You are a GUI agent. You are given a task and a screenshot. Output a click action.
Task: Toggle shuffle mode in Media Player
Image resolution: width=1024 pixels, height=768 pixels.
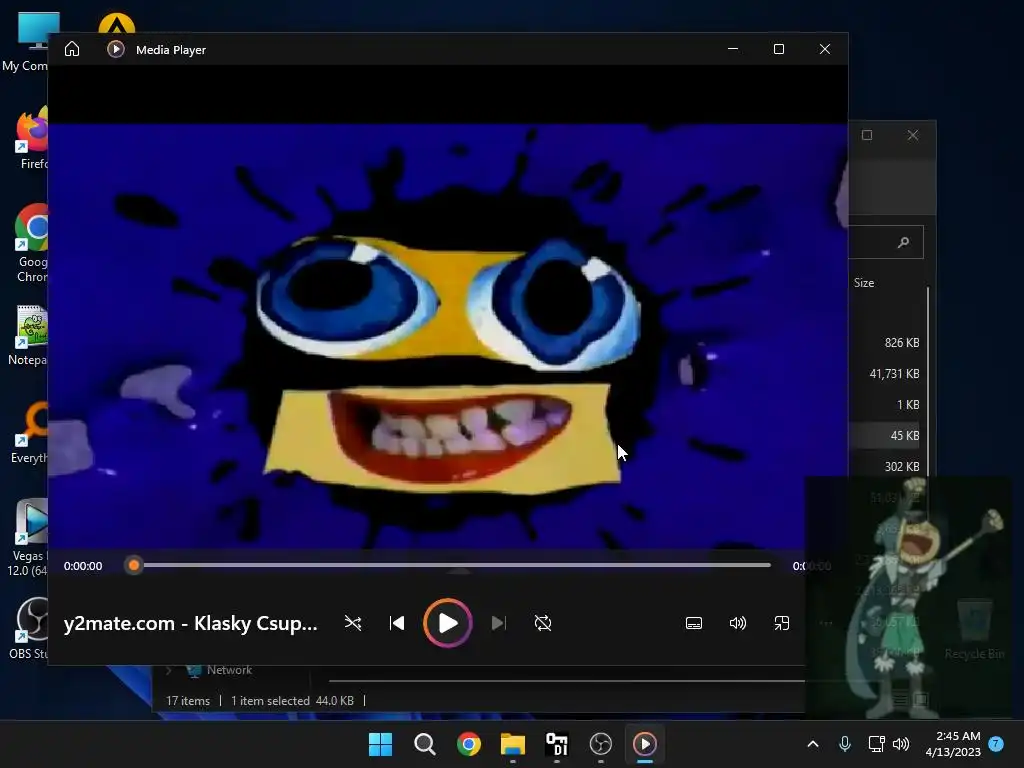(353, 623)
